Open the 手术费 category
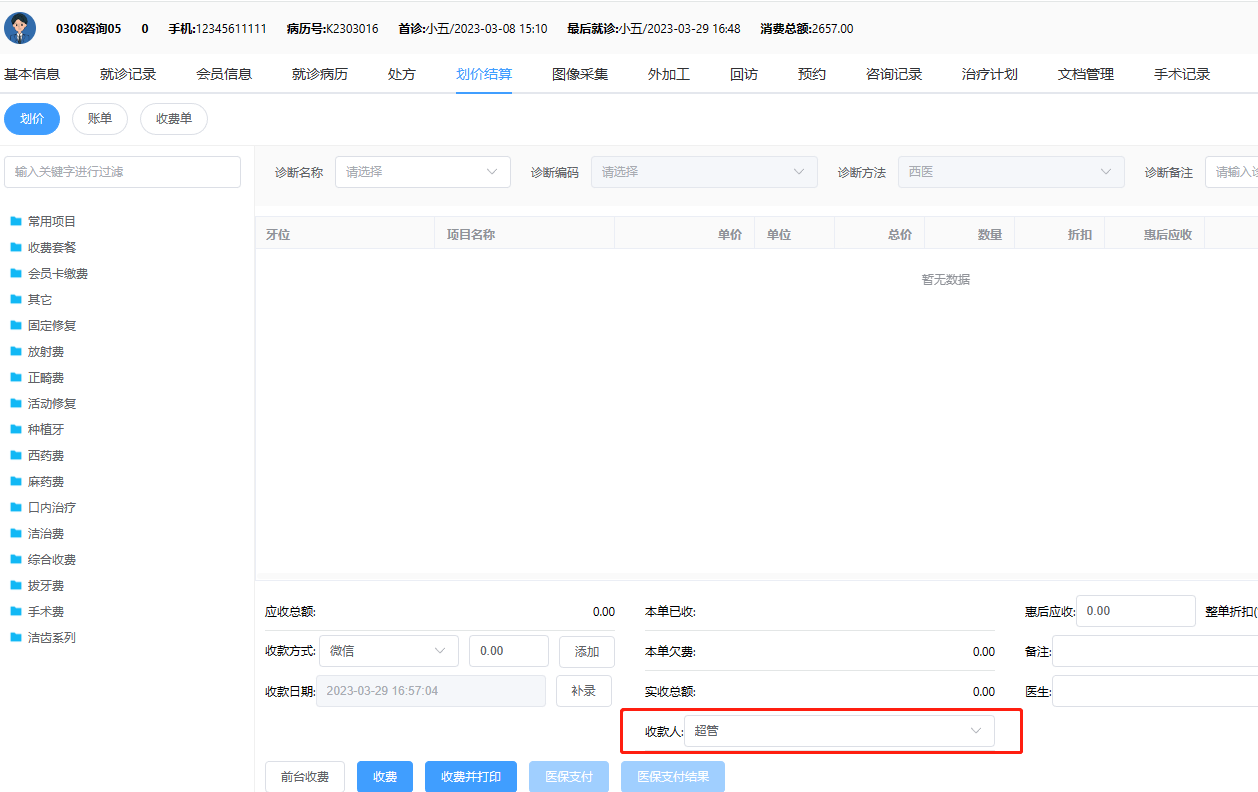 coord(46,611)
